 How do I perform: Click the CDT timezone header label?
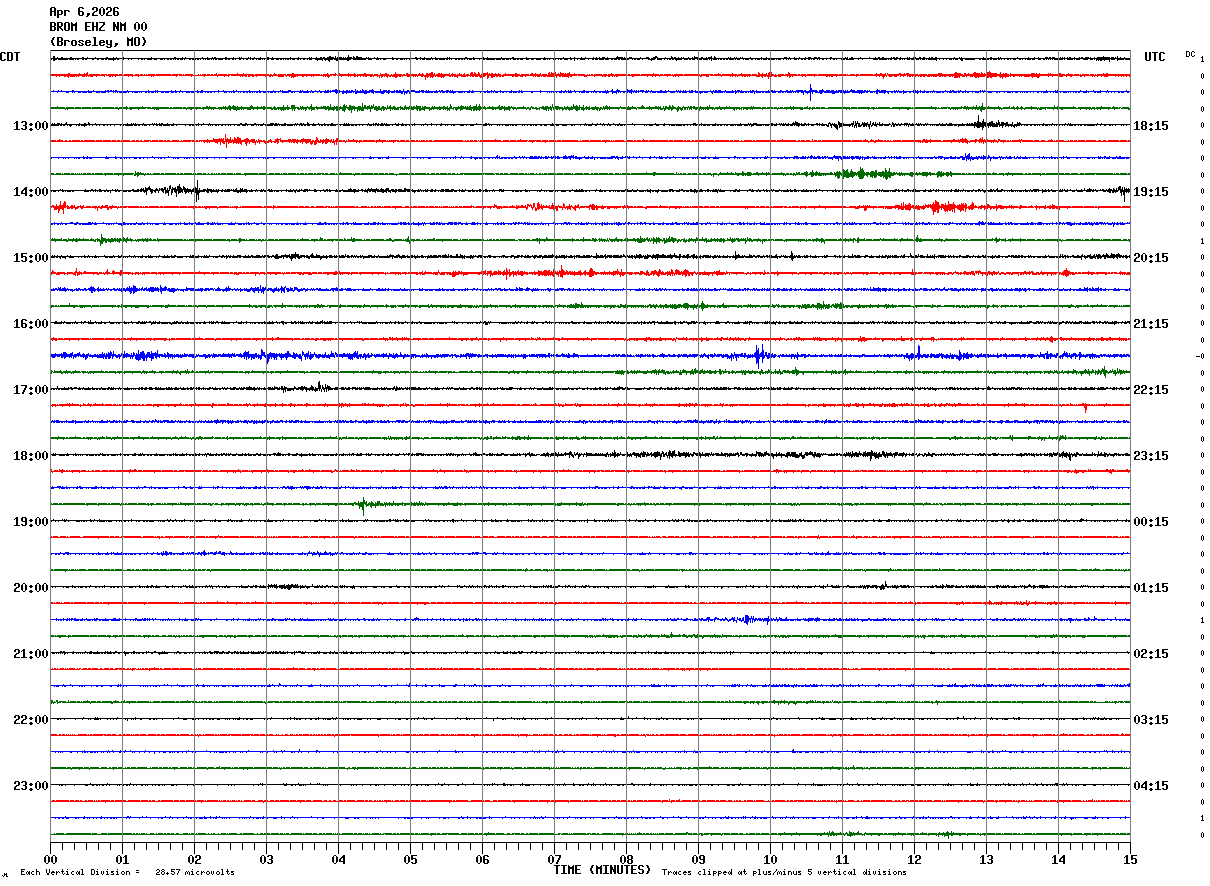pos(10,57)
